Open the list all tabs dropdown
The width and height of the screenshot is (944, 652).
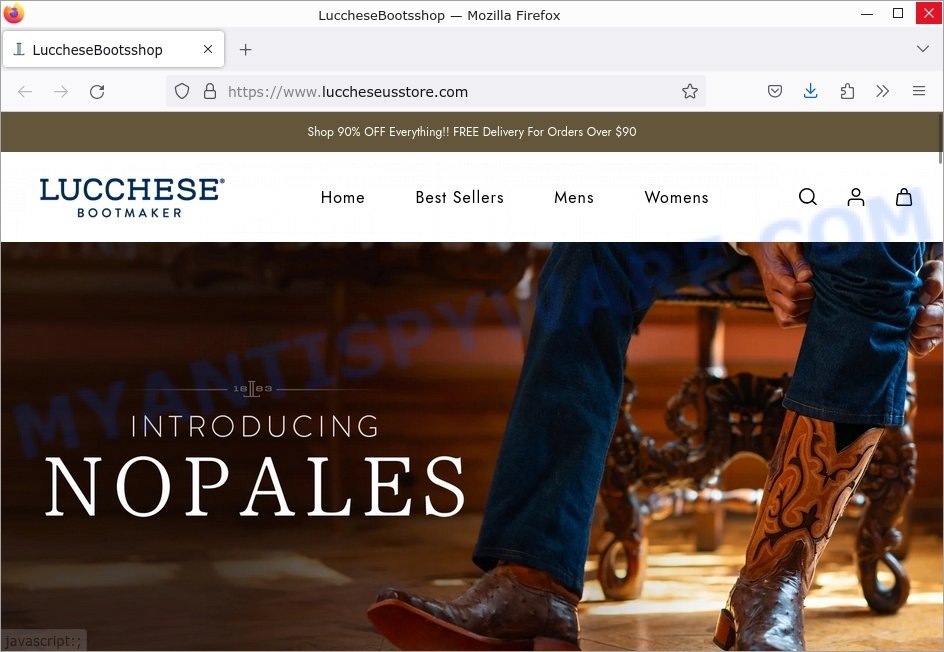pyautogui.click(x=922, y=49)
